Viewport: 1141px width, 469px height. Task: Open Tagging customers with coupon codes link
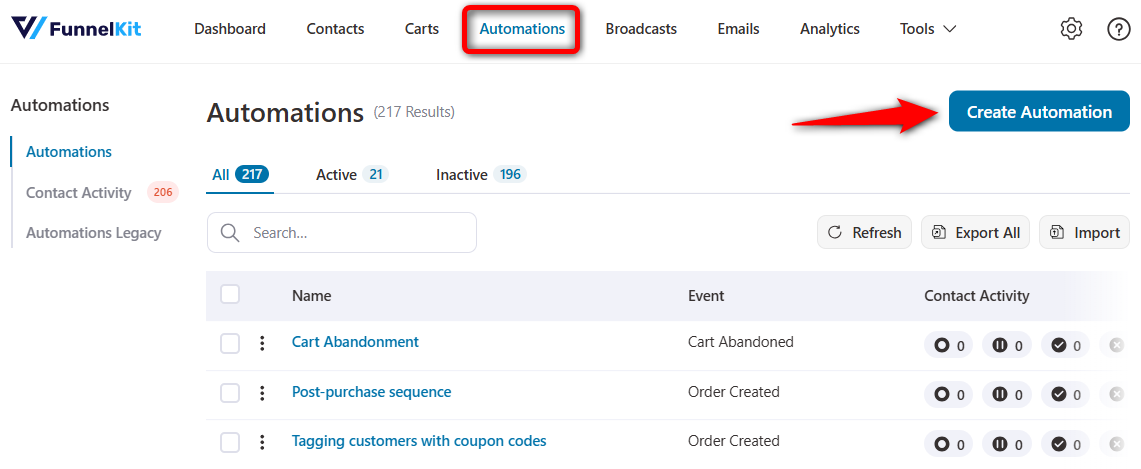419,441
